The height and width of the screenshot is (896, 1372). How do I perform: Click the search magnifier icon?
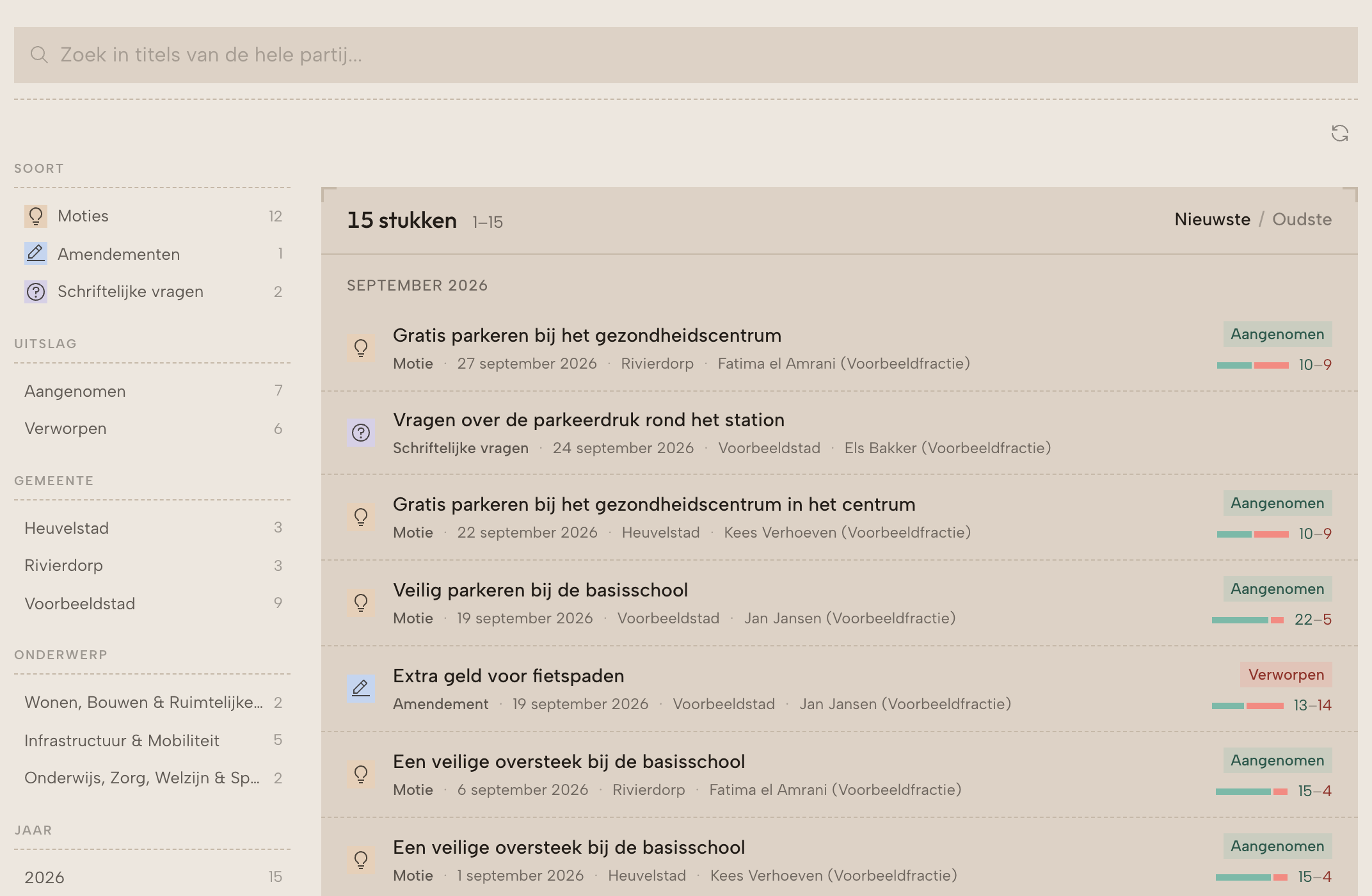pyautogui.click(x=39, y=55)
